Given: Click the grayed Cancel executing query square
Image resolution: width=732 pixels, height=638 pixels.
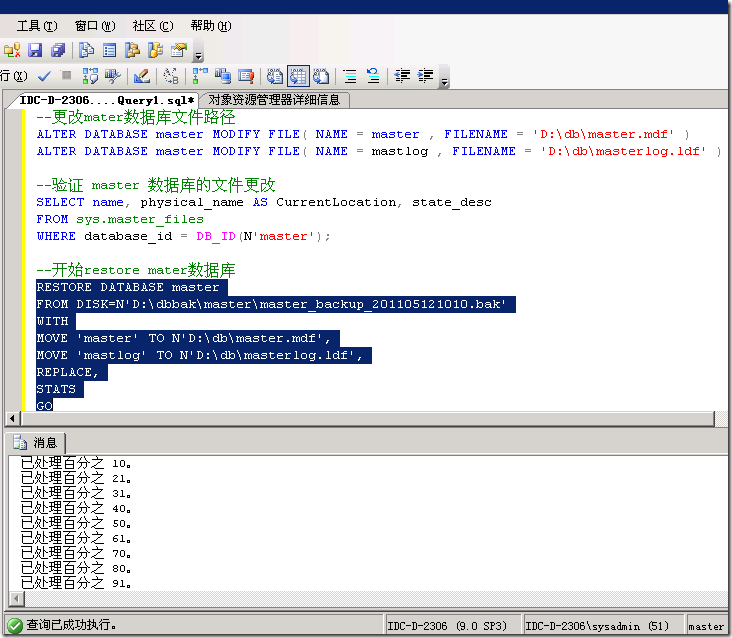Looking at the screenshot, I should [x=66, y=75].
